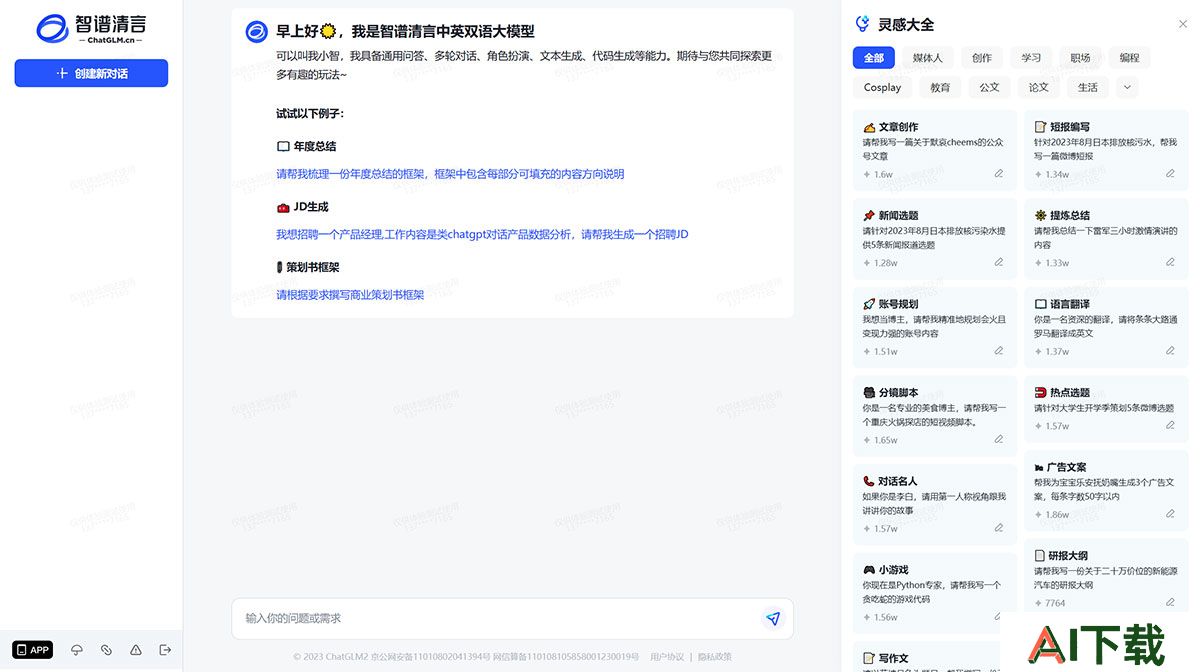
Task: Send message with paper plane icon
Action: [x=773, y=619]
